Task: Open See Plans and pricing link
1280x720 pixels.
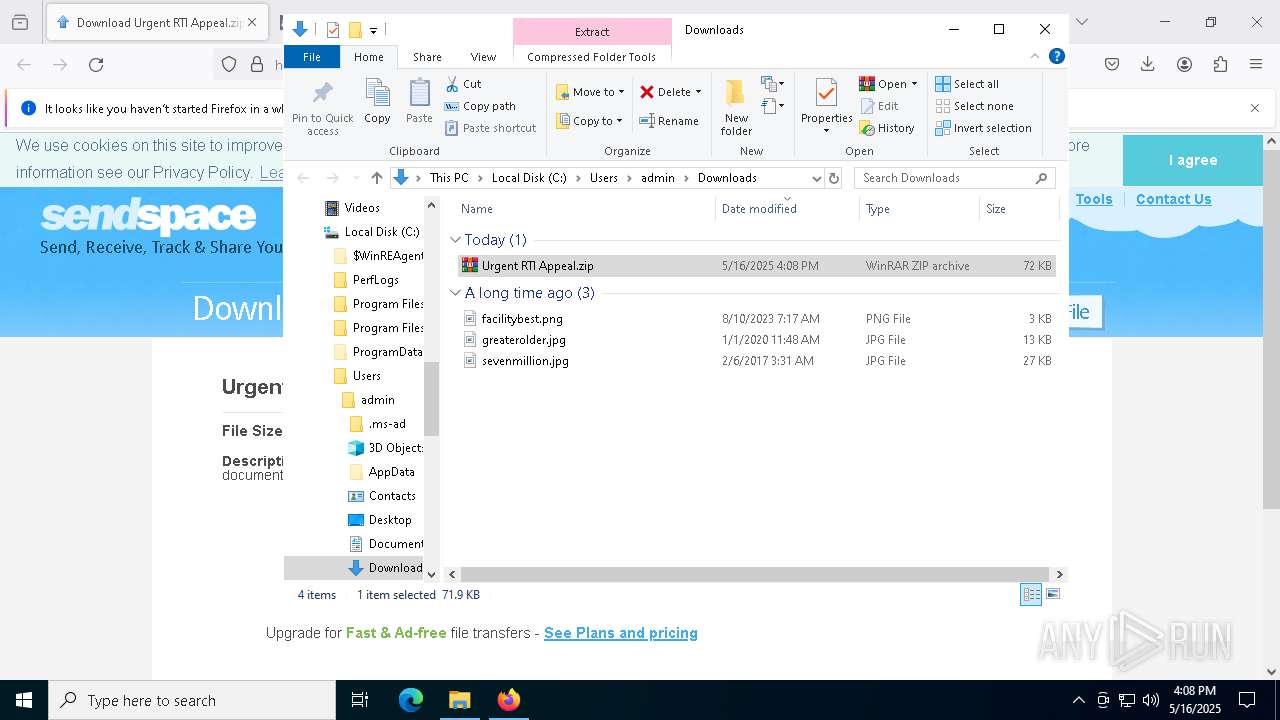Action: coord(621,633)
